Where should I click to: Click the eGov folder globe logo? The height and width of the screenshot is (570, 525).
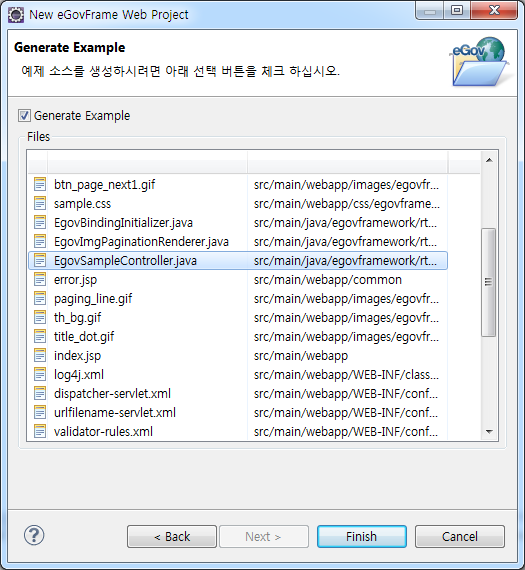479,61
